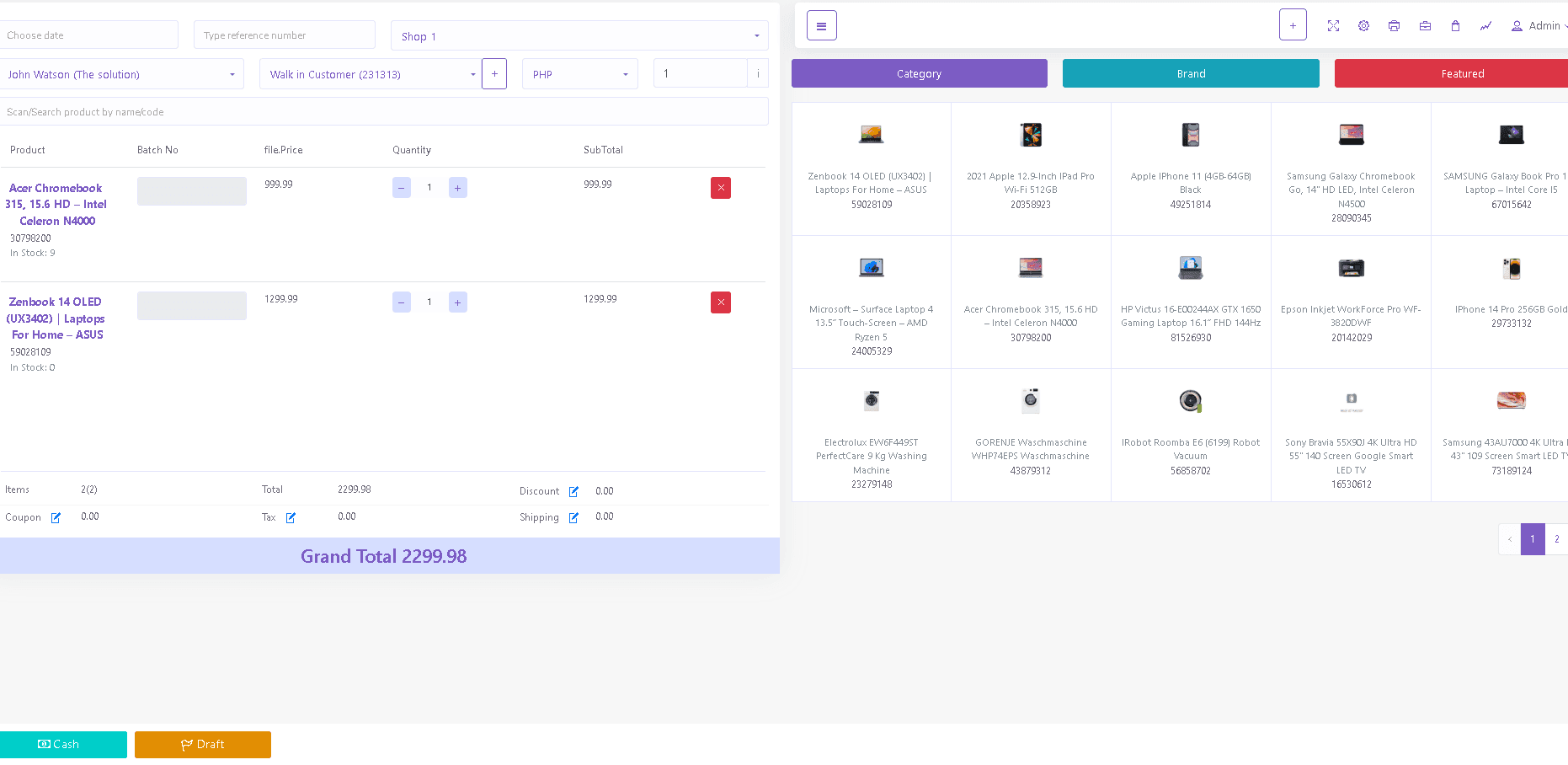Open the Walk in Customer dropdown

pos(371,74)
